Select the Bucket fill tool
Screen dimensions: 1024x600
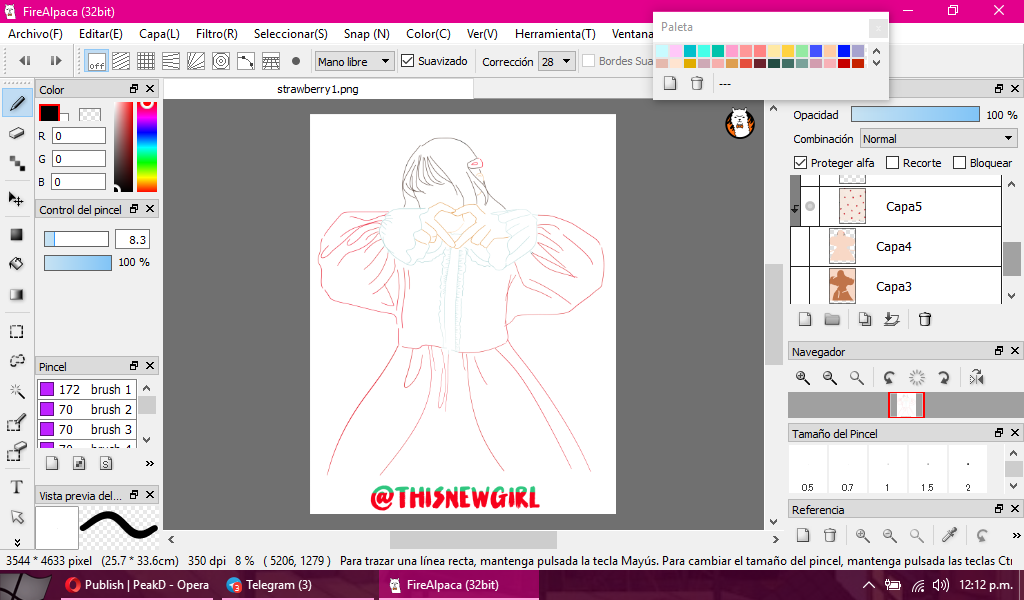click(x=17, y=264)
